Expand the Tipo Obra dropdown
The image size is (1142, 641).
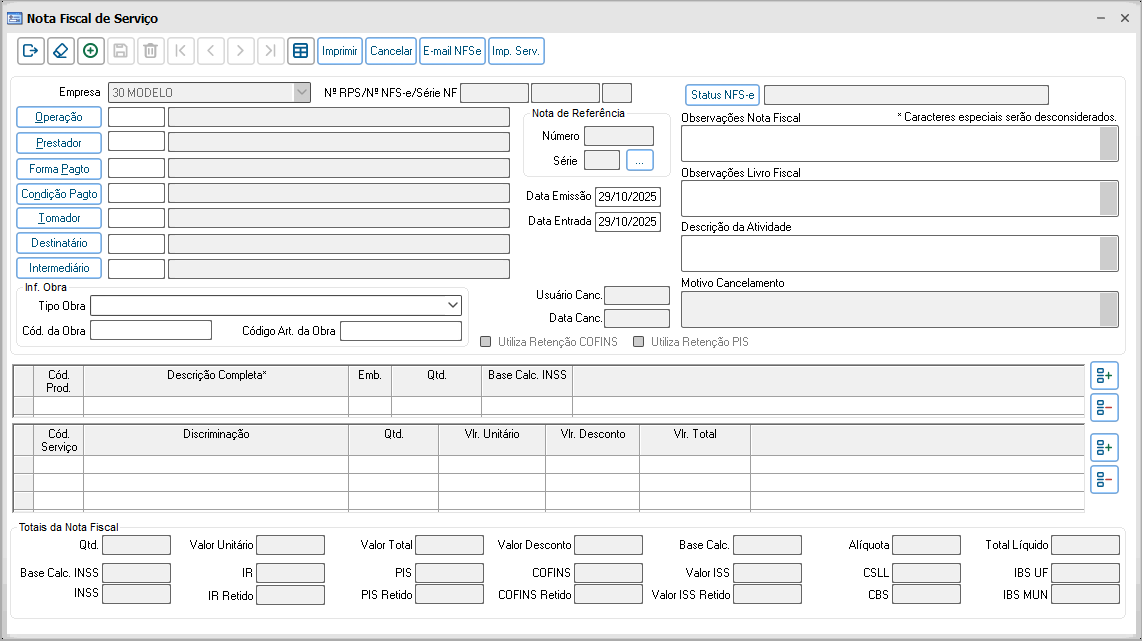[453, 305]
